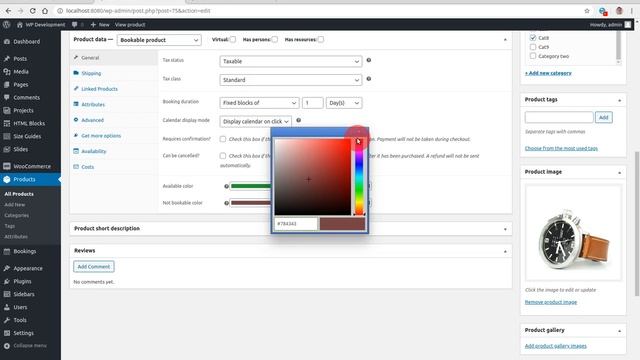
Task: Click help icon next to Tax class
Action: pyautogui.click(x=369, y=79)
